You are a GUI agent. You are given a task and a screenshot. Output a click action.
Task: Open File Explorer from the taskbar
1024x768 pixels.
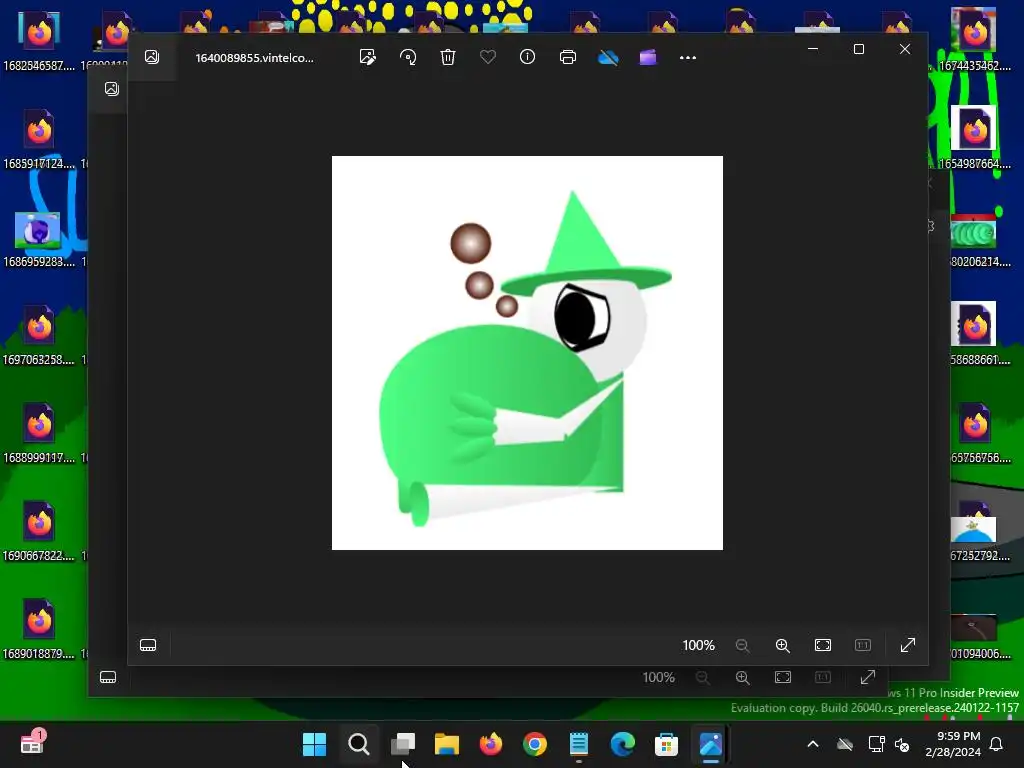[x=447, y=744]
